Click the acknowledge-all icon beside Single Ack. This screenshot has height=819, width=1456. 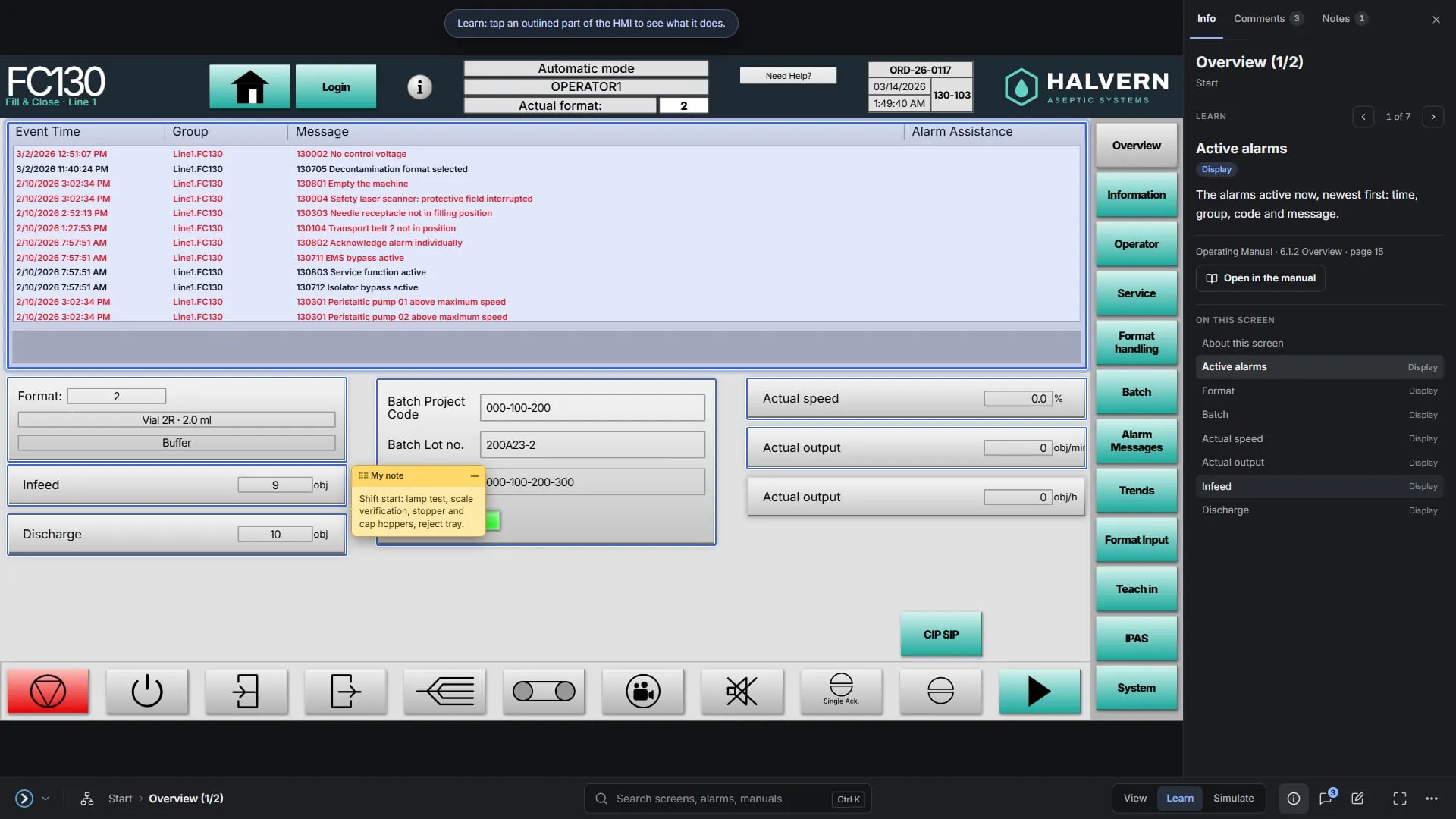pyautogui.click(x=941, y=691)
